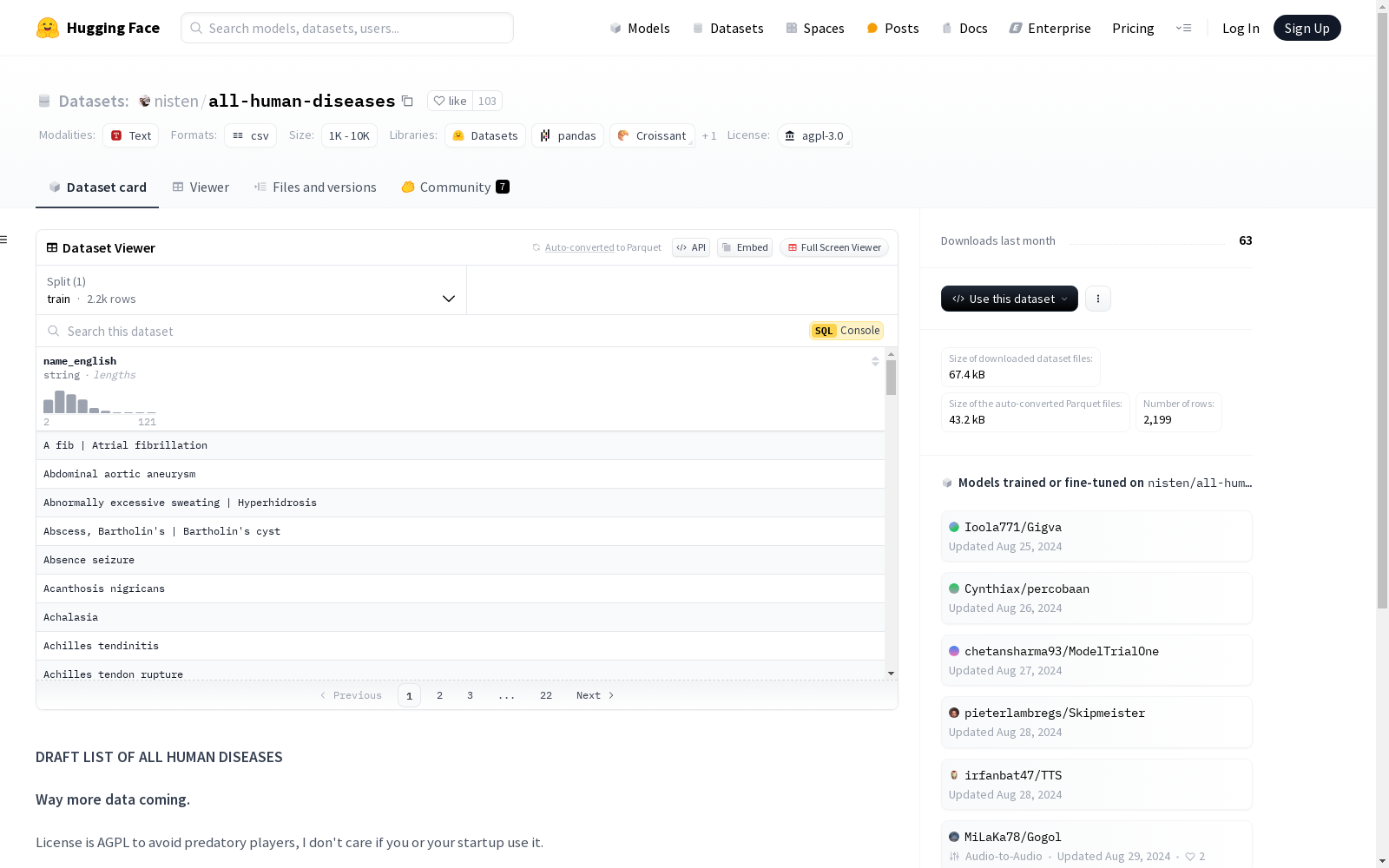Image resolution: width=1389 pixels, height=868 pixels.
Task: Click the Croissant library tag
Action: tap(652, 135)
